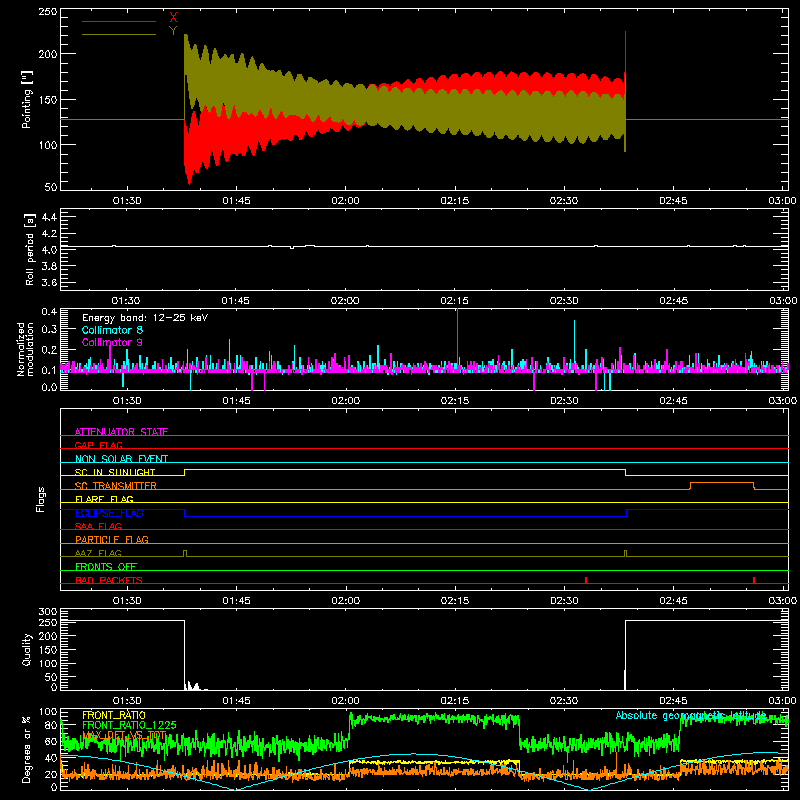Click the 02:00 label under the Pointing plot
This screenshot has width=800, height=800.
pos(345,201)
